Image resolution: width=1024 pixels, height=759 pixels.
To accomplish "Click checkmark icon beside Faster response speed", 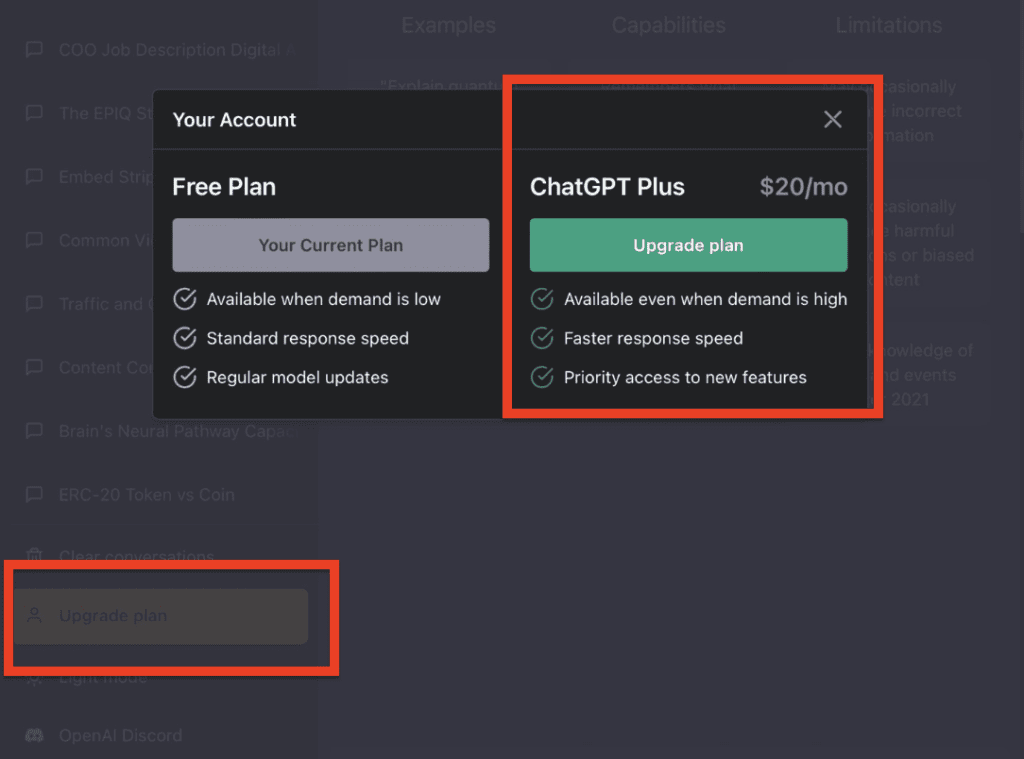I will click(542, 338).
